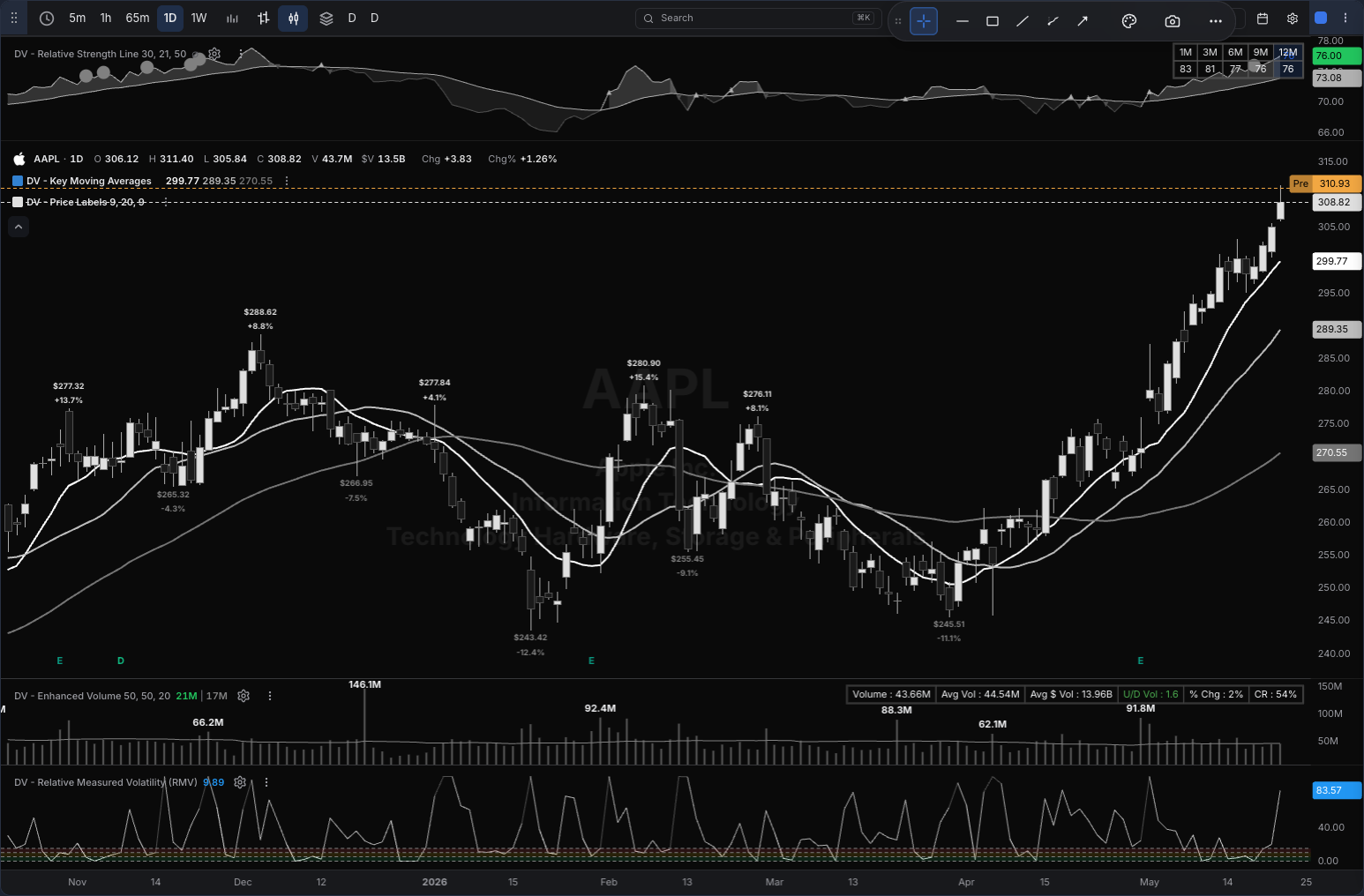Toggle Key Moving Averages indicator square

tap(18, 181)
